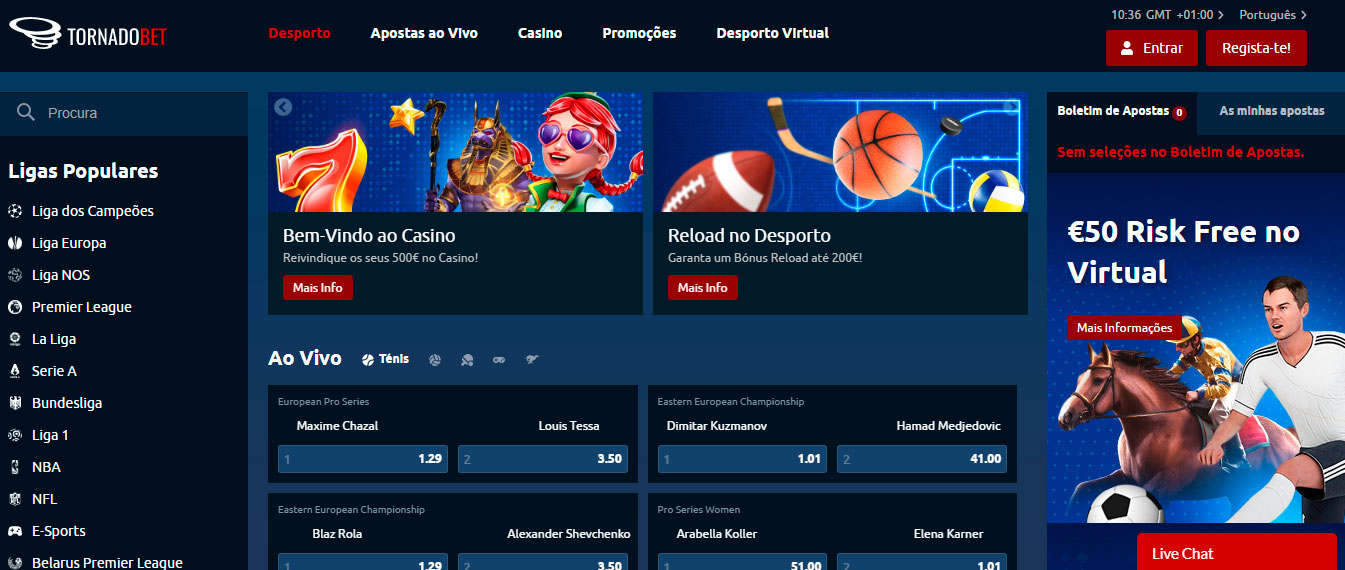The width and height of the screenshot is (1345, 570).
Task: Open the Português language dropdown
Action: pos(1272,15)
